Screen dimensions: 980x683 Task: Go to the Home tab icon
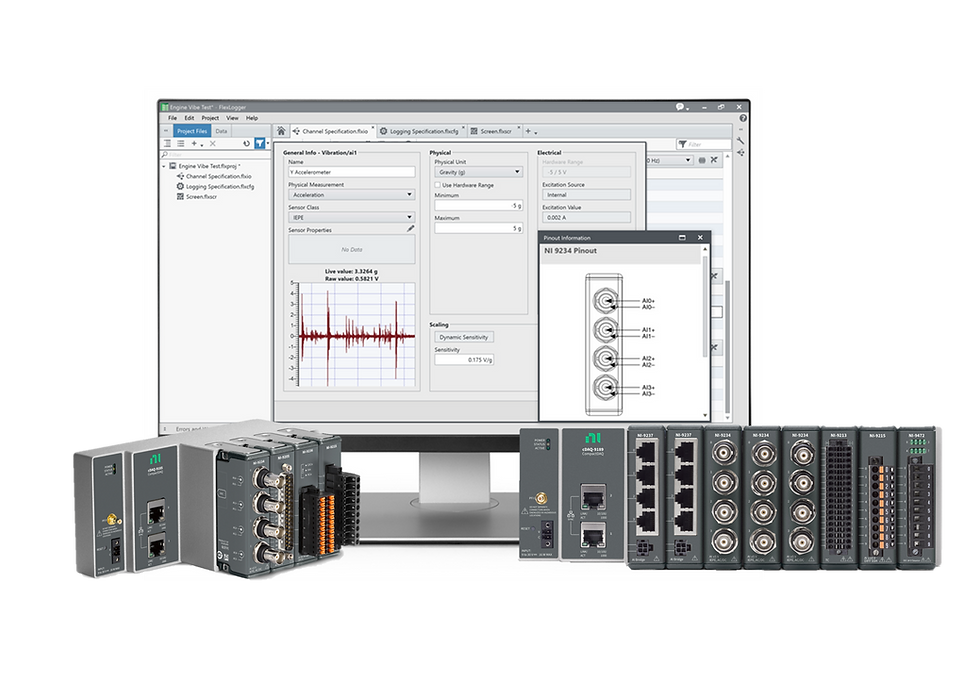tap(281, 131)
